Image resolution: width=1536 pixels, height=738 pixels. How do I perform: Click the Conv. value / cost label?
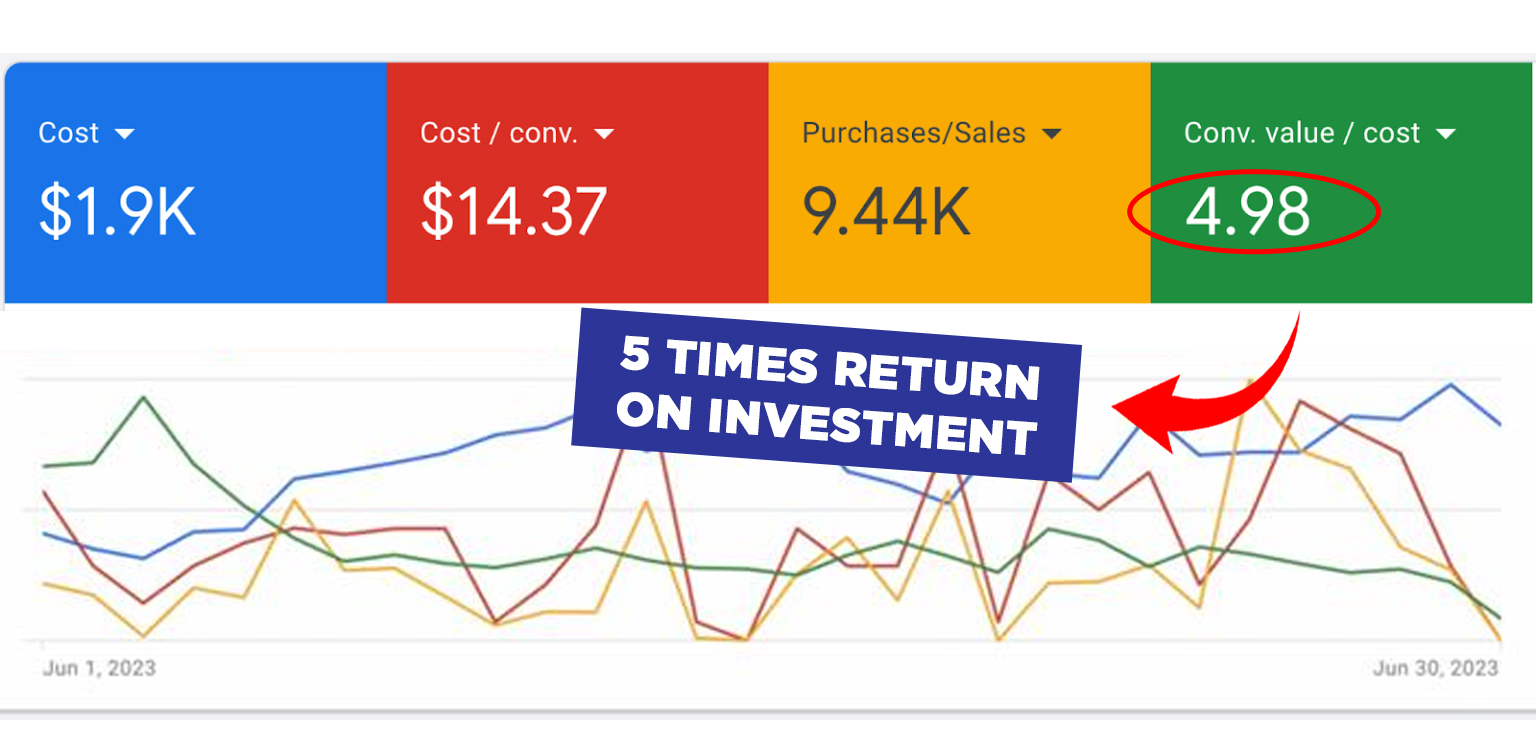tap(1302, 133)
